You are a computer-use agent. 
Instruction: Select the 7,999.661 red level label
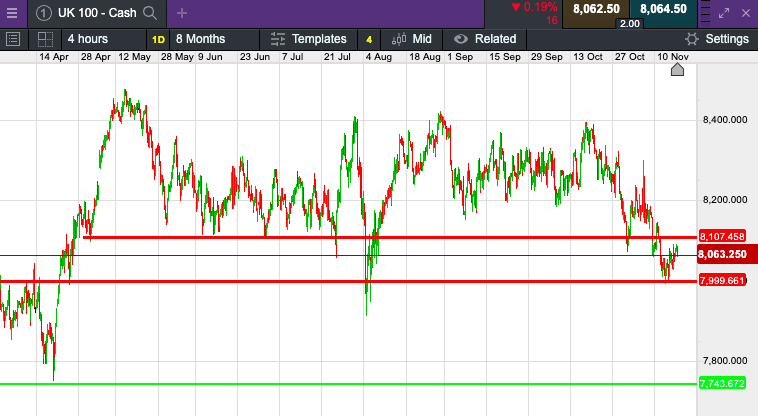(722, 281)
